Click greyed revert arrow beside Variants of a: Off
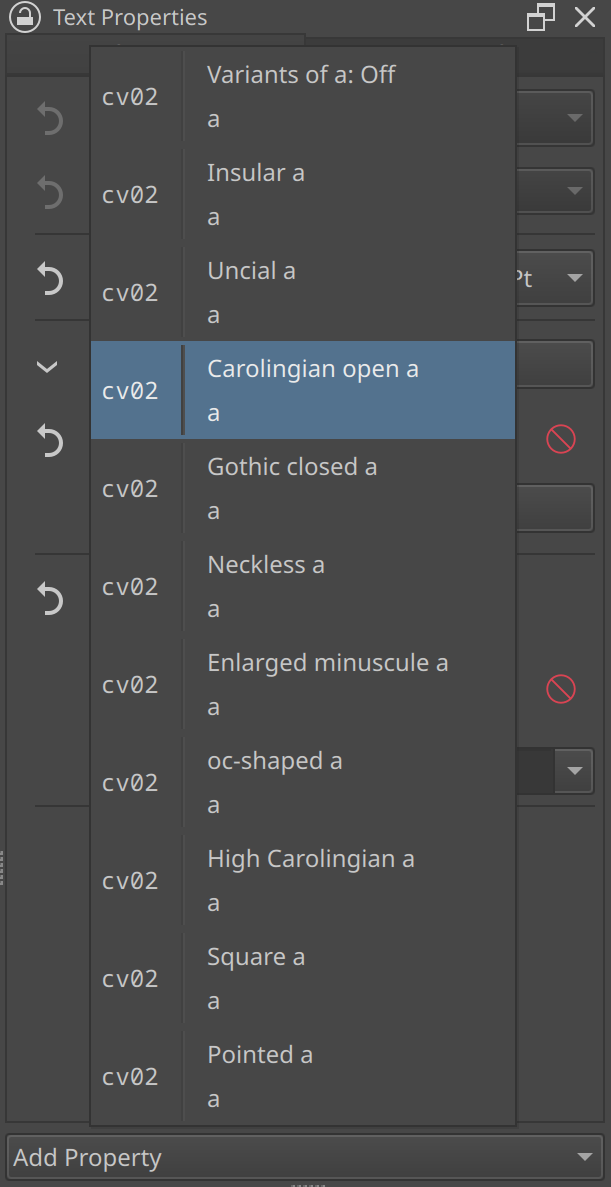 [50, 120]
